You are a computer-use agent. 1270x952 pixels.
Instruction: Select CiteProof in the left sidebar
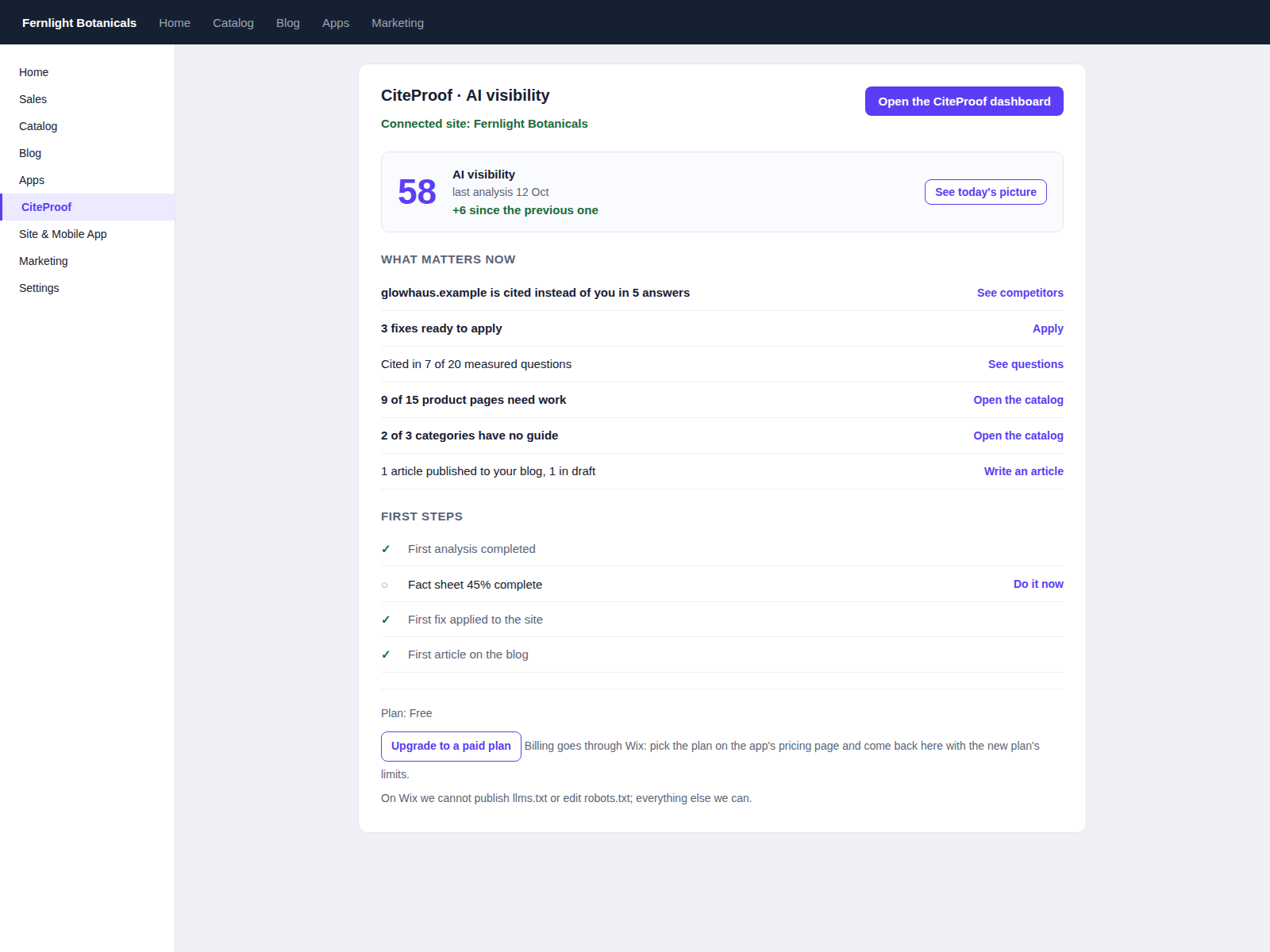tap(87, 207)
